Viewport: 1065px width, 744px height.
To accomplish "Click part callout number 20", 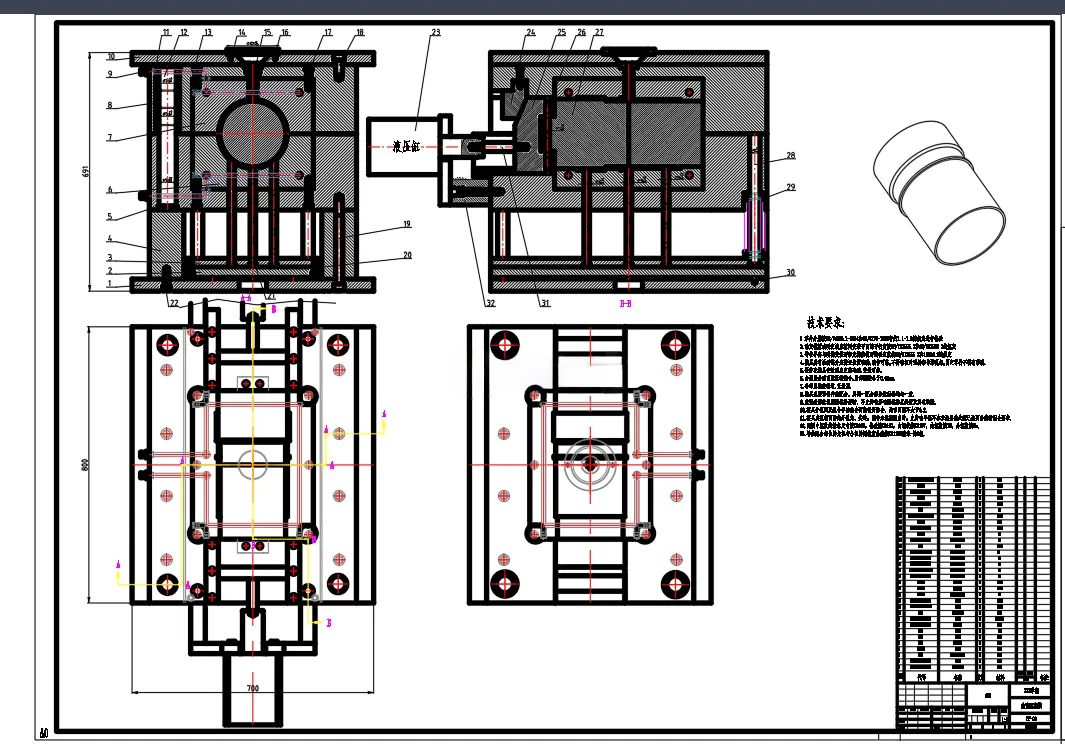I will tap(407, 255).
